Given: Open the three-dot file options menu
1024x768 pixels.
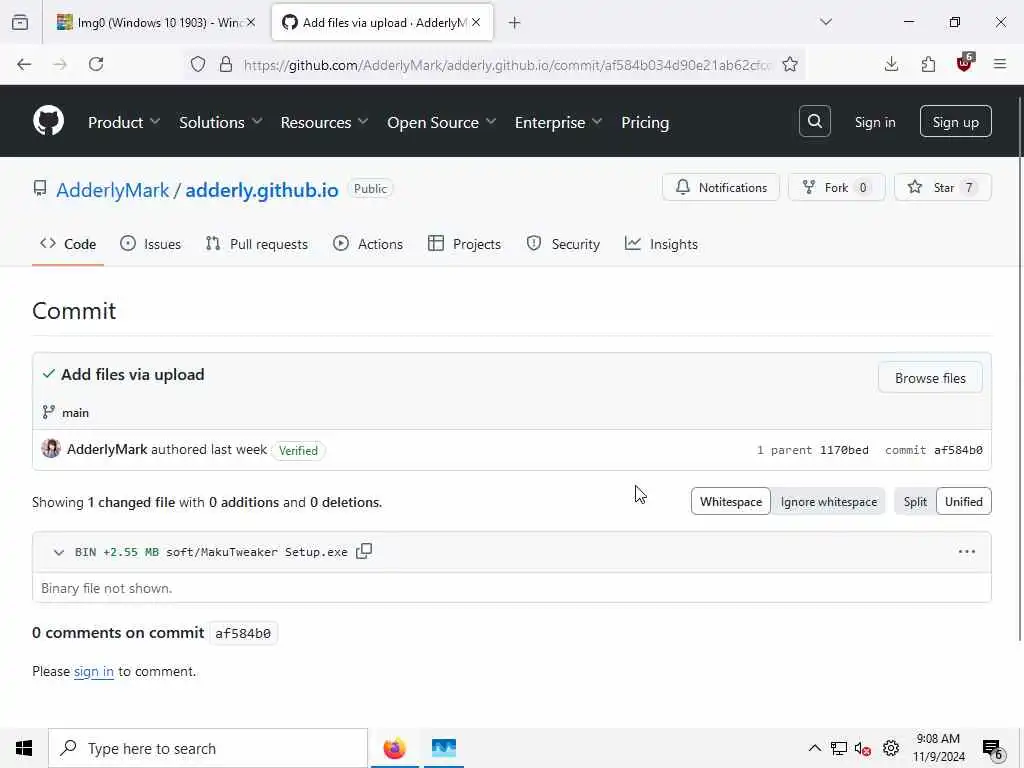Looking at the screenshot, I should pyautogui.click(x=967, y=552).
